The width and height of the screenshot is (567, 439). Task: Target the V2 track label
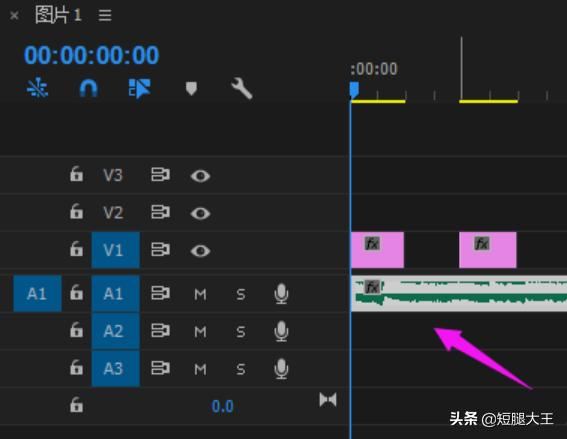coord(113,213)
